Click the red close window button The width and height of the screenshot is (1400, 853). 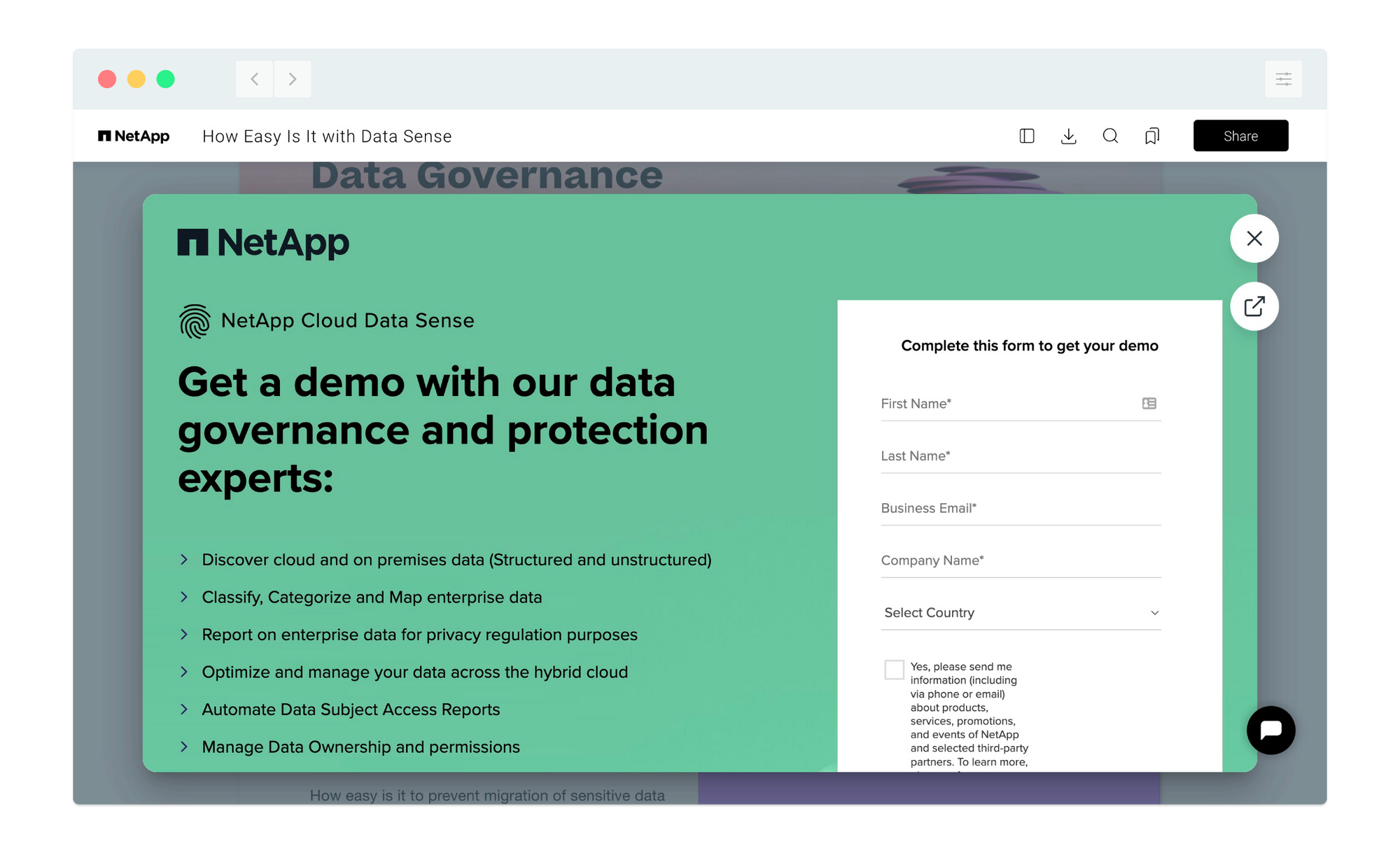pyautogui.click(x=107, y=79)
